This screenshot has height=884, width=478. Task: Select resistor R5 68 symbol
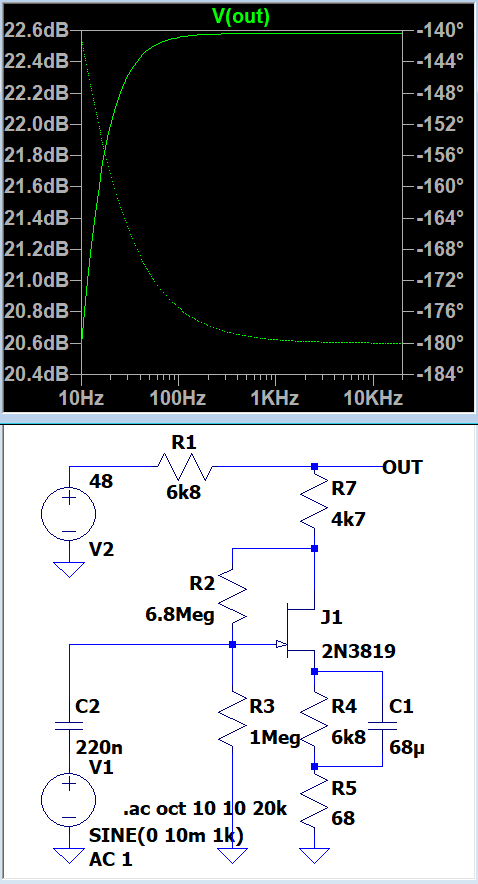click(314, 801)
